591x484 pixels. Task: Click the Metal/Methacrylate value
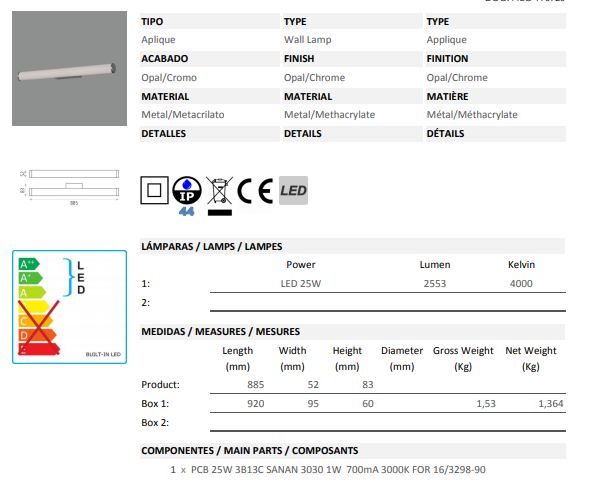[329, 115]
